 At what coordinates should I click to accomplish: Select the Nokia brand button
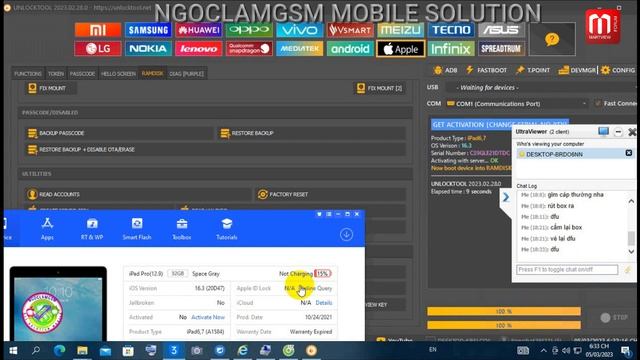pyautogui.click(x=148, y=49)
